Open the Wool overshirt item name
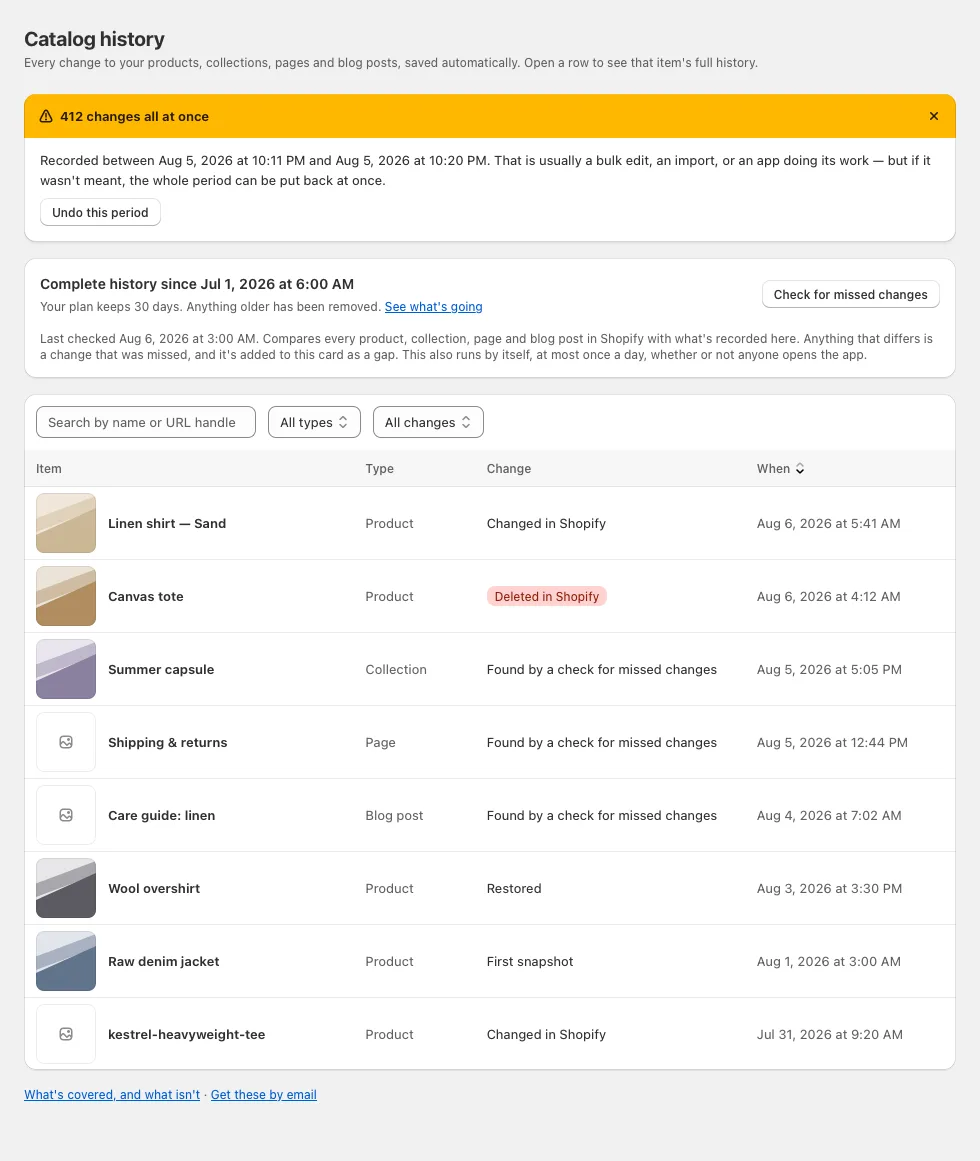Image resolution: width=980 pixels, height=1161 pixels. click(154, 889)
